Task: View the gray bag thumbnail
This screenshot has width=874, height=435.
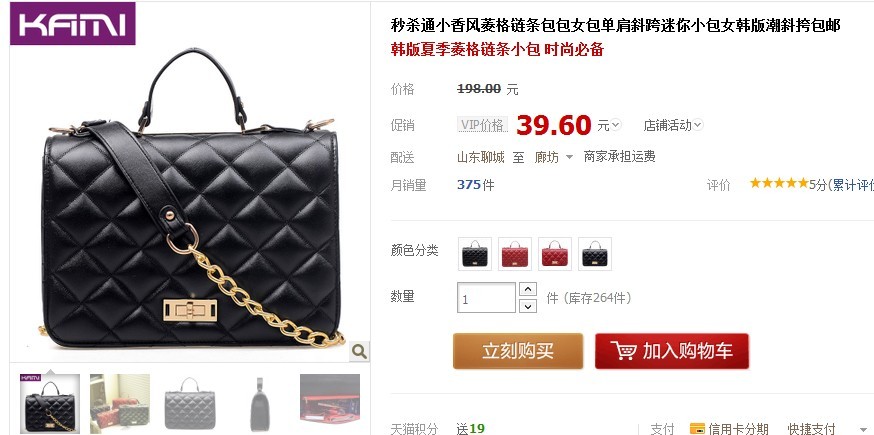Action: pos(190,403)
